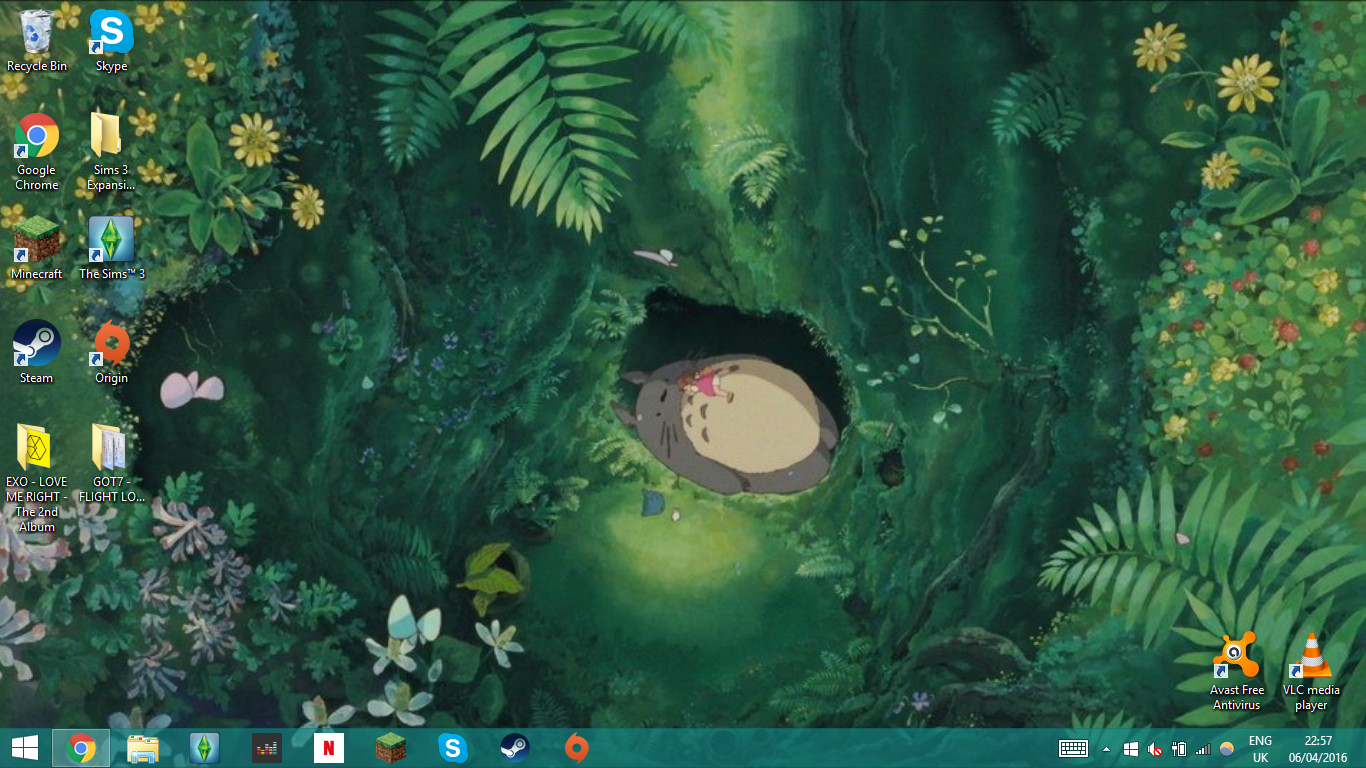Show hidden system tray icons
Screen dimensions: 1366x768
(x=1106, y=748)
